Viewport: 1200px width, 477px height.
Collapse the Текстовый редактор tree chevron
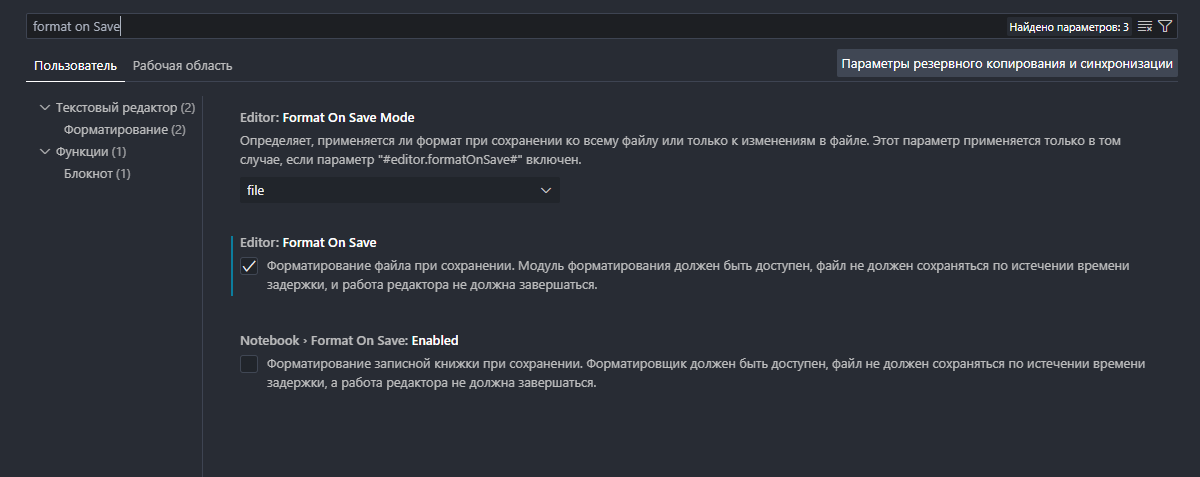click(44, 107)
